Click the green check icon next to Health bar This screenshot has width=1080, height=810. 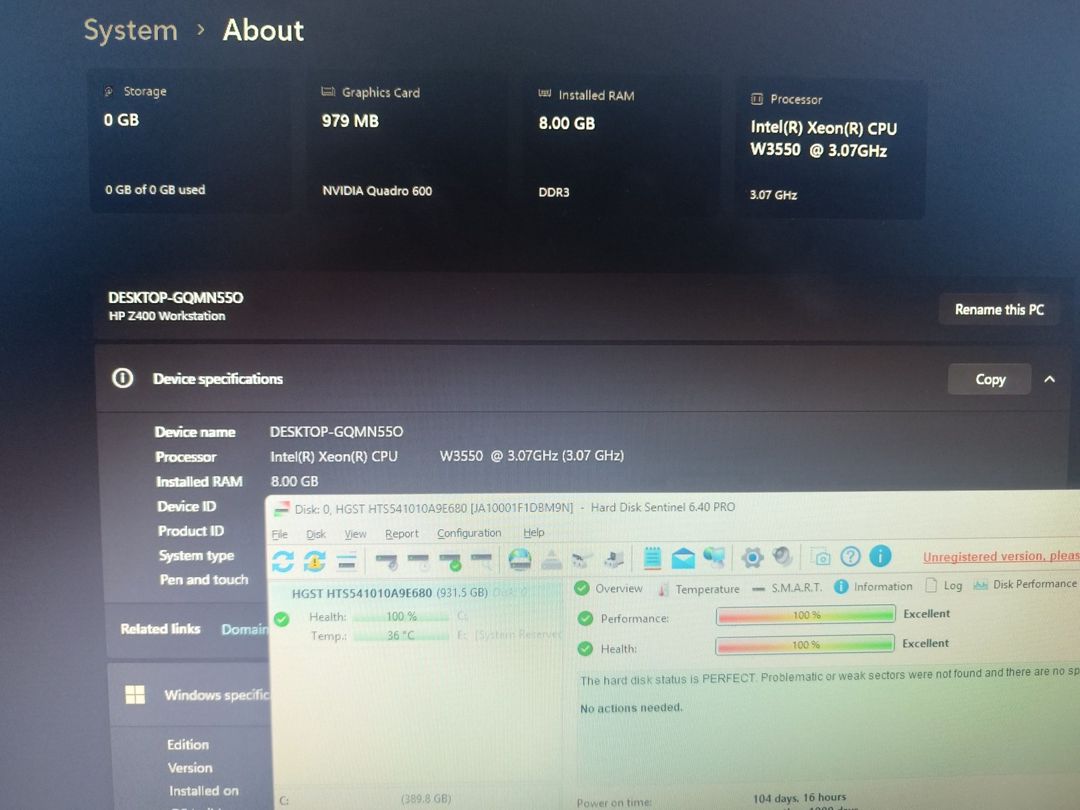[585, 648]
